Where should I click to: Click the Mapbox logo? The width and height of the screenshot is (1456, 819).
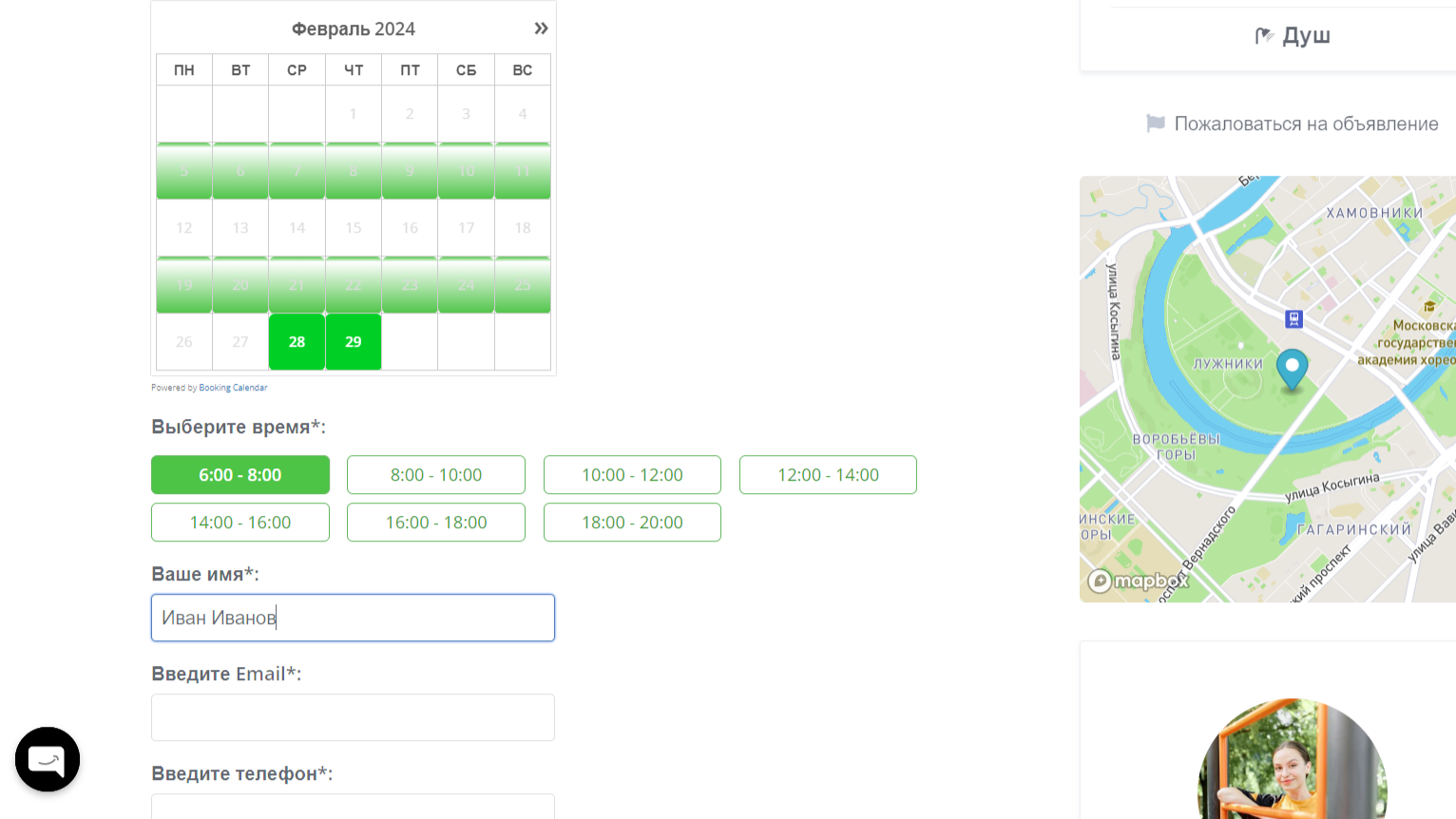click(1138, 581)
